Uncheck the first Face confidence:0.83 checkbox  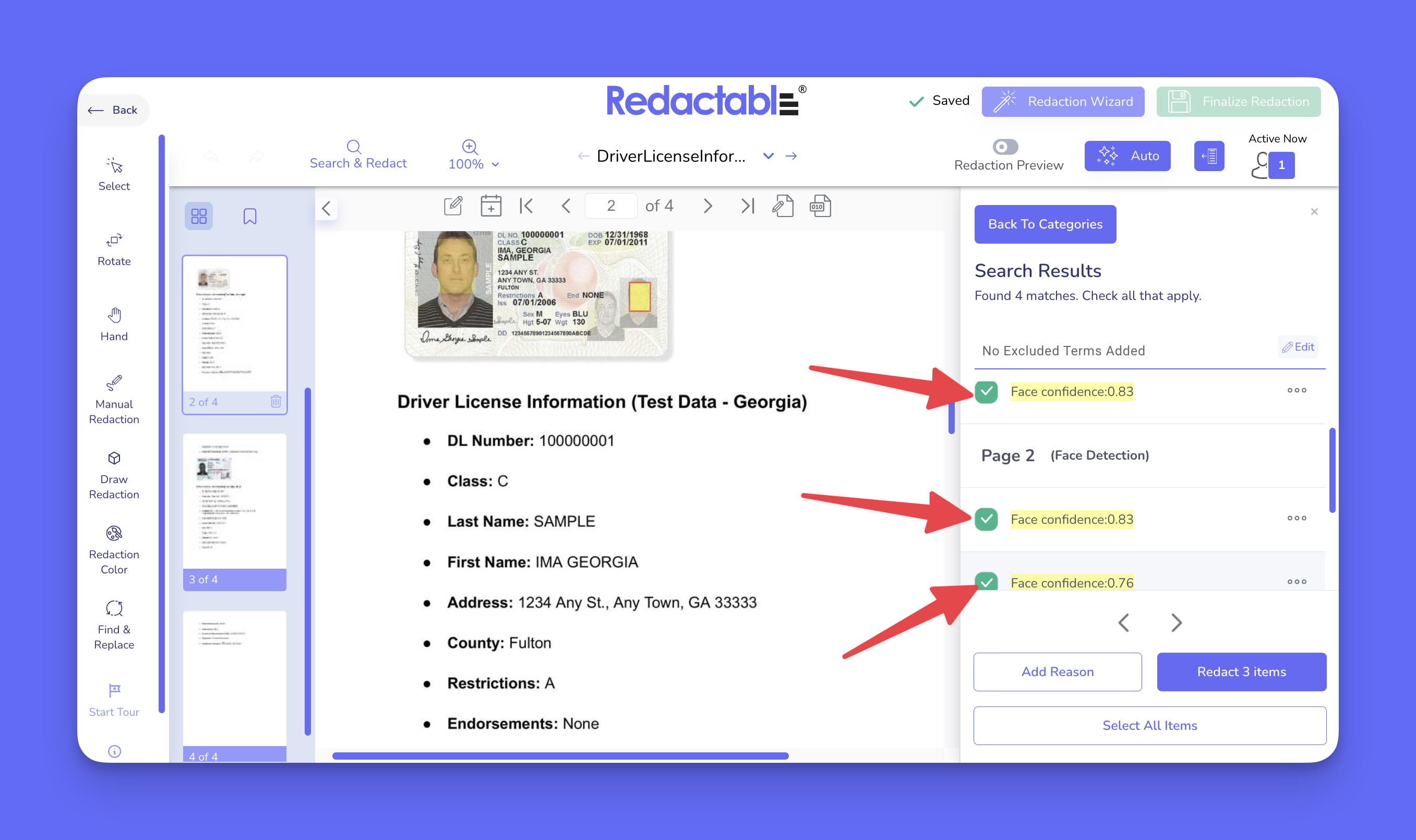(x=986, y=392)
